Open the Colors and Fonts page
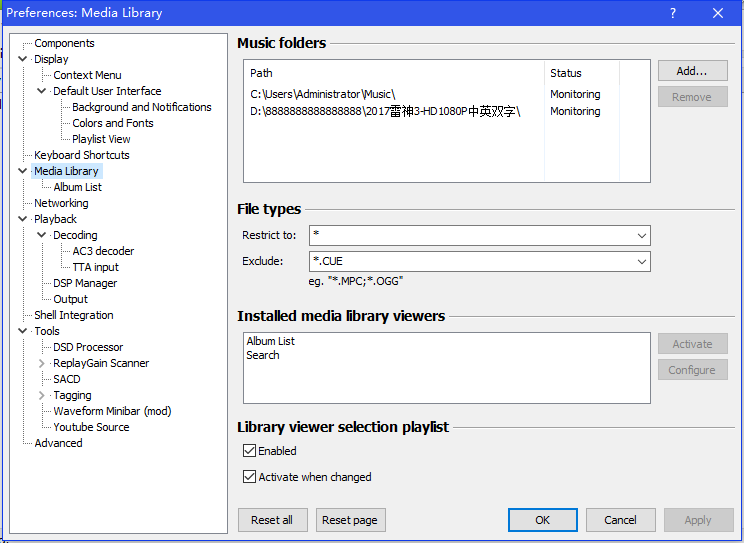744x543 pixels. point(112,123)
